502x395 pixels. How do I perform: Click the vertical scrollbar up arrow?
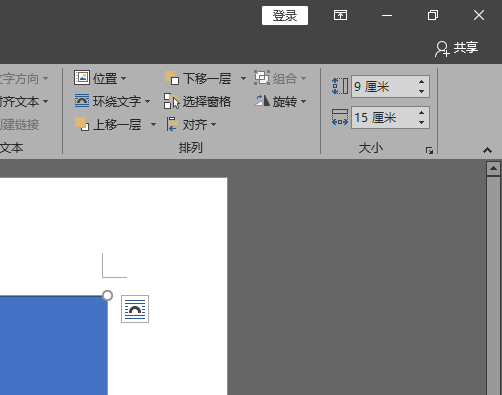[493, 169]
